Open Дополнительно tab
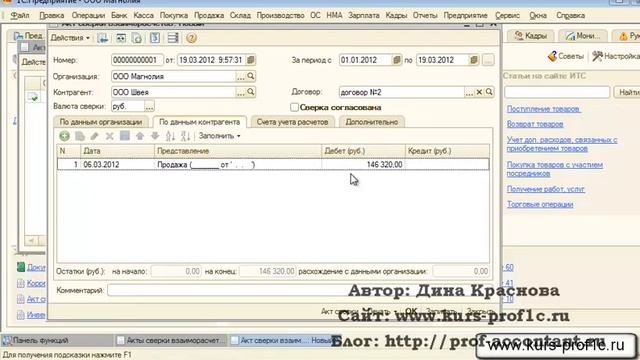Image resolution: width=640 pixels, height=360 pixels. point(371,122)
